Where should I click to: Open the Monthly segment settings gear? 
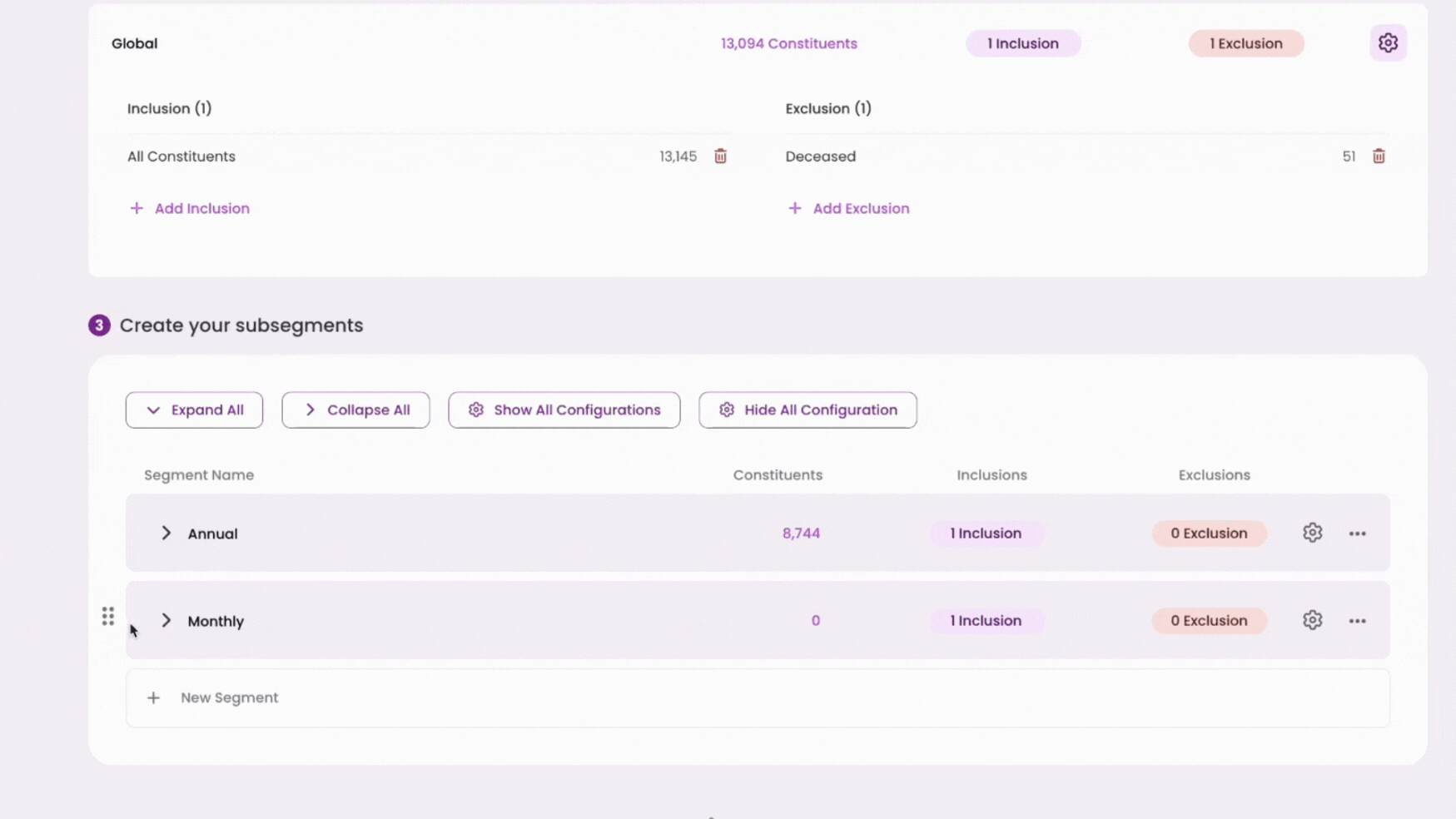click(1312, 620)
